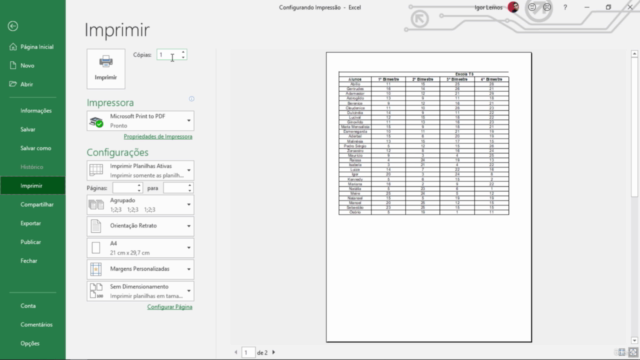Go back using the arrow circle icon
This screenshot has height=360, width=640.
[13, 26]
